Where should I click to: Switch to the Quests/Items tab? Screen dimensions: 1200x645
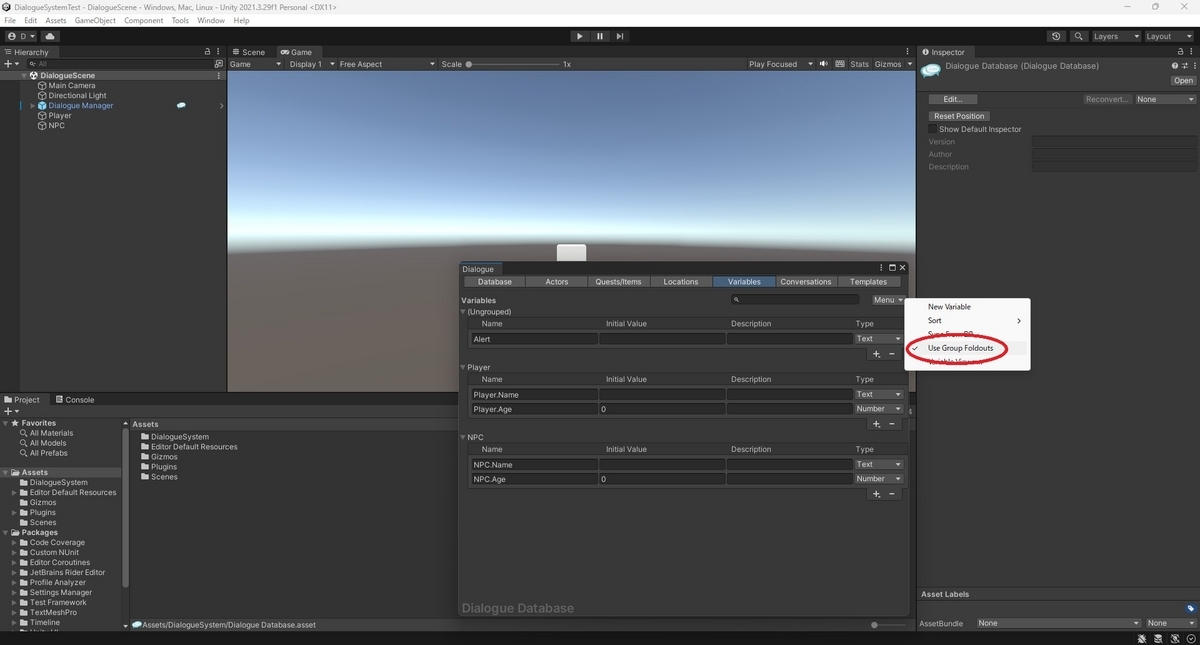[618, 282]
